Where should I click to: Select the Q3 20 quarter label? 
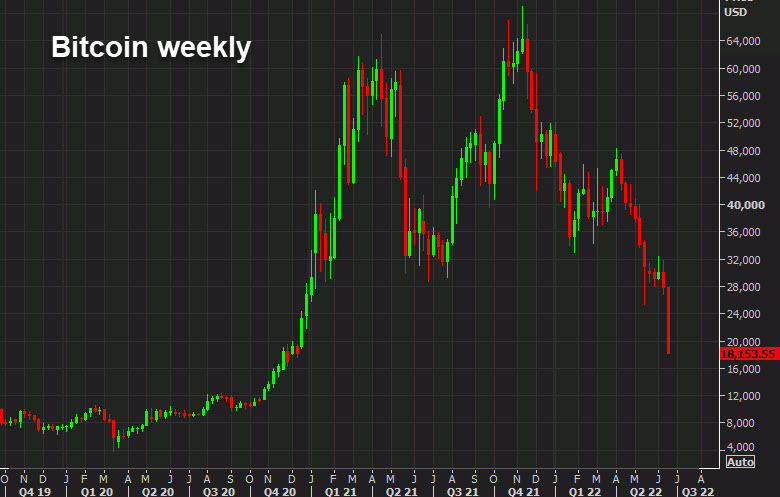pos(219,492)
